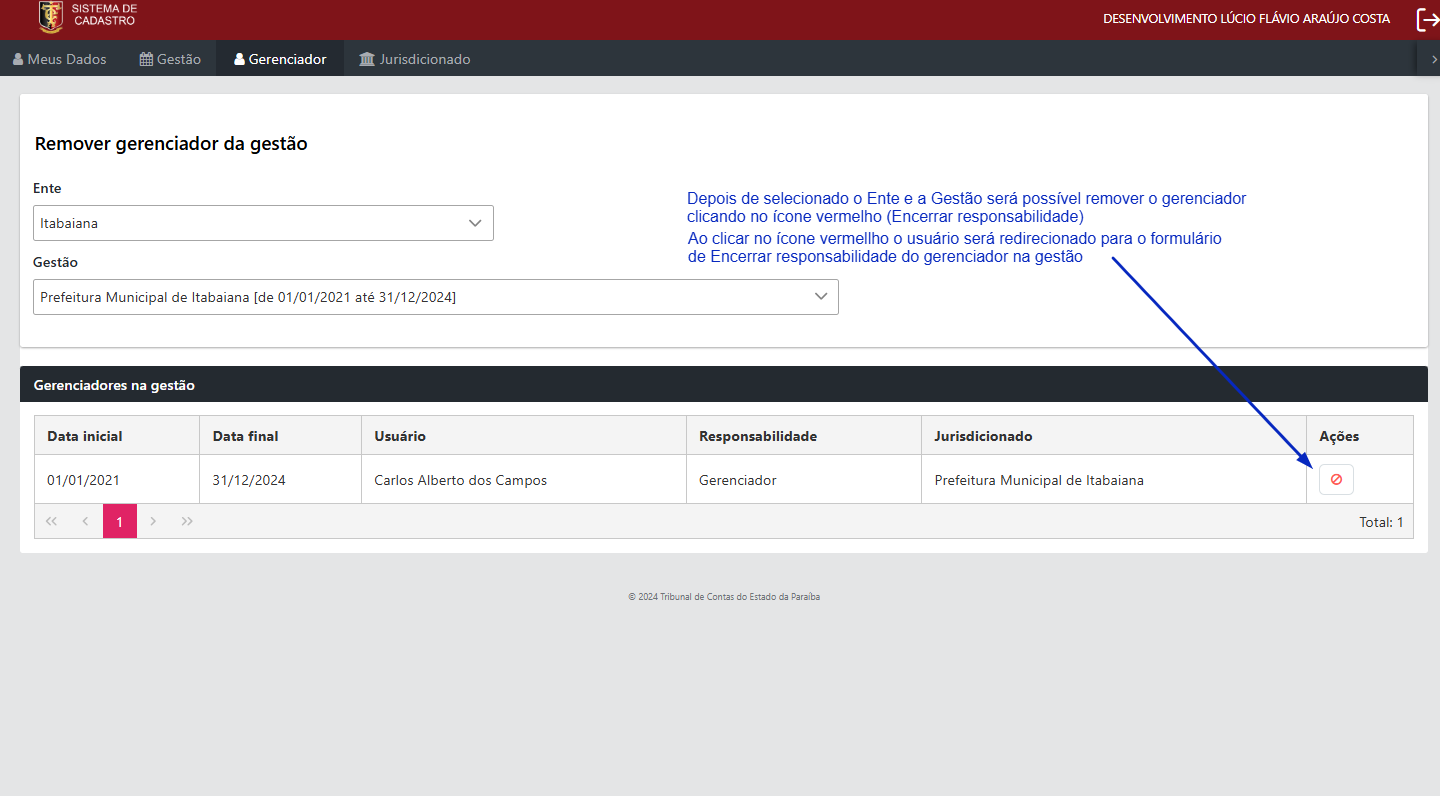Screen dimensions: 1440x796
Task: Click the logout icon in header
Action: point(1428,19)
